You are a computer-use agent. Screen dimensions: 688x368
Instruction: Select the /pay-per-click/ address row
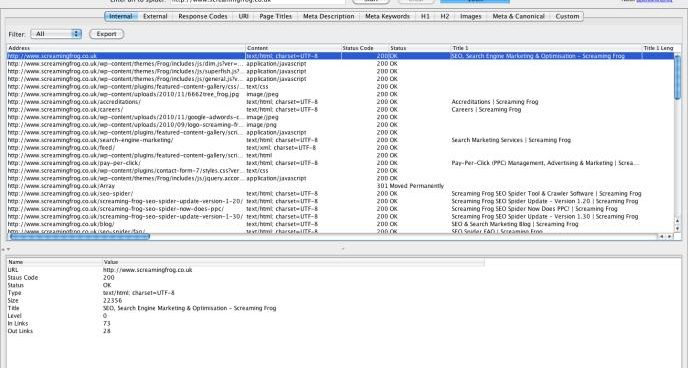[74, 163]
